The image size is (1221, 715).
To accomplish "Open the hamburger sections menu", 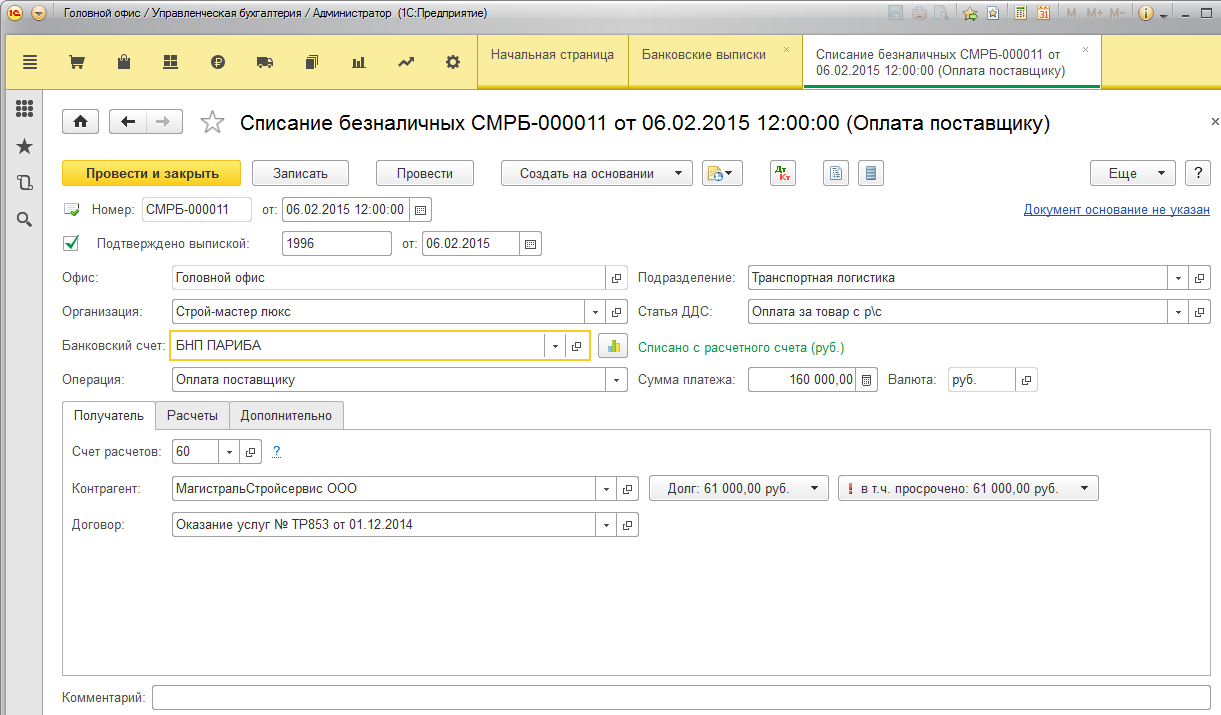I will coord(30,62).
